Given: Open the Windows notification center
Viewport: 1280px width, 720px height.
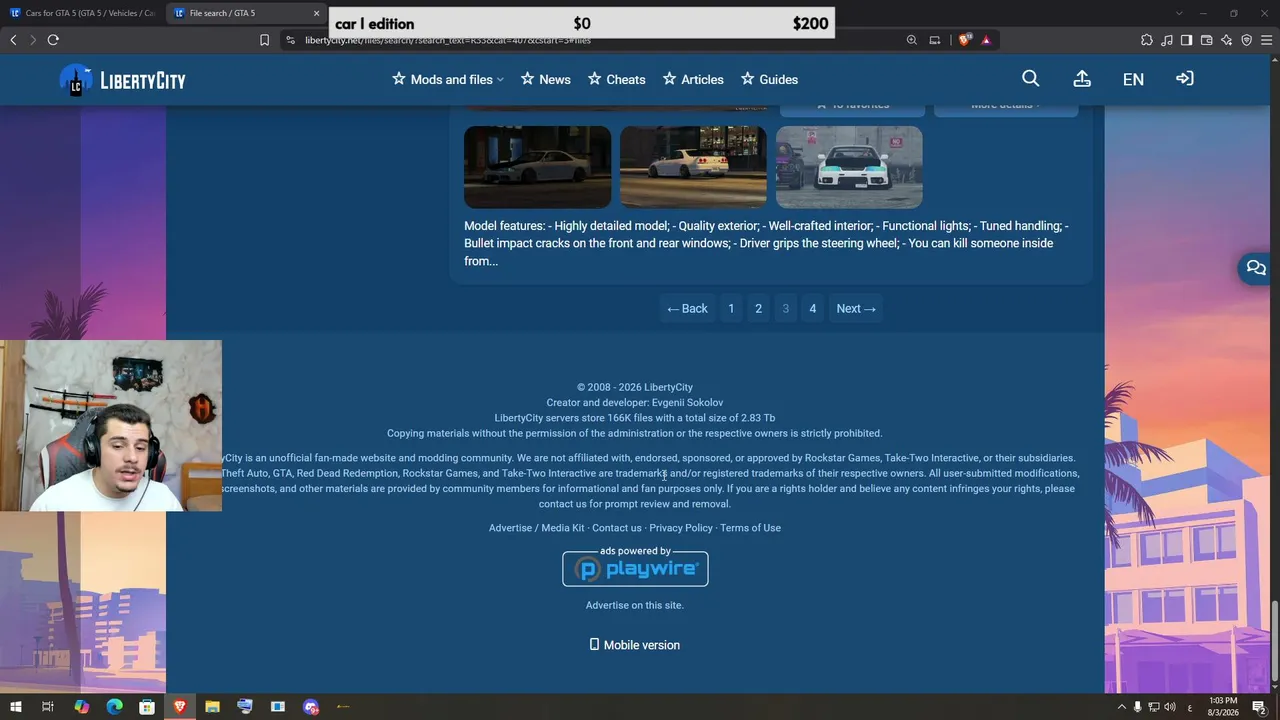Looking at the screenshot, I should [x=1259, y=707].
